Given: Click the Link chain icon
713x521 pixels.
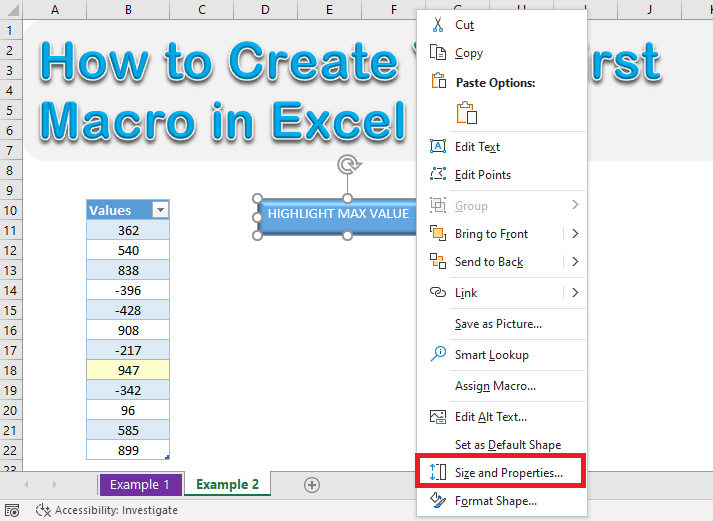Looking at the screenshot, I should [438, 292].
